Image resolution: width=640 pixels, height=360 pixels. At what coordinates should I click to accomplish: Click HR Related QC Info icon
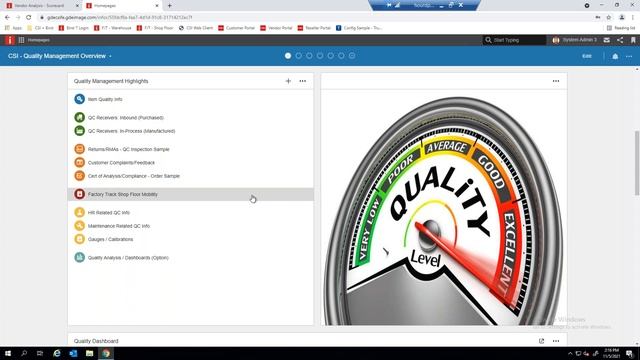pyautogui.click(x=80, y=213)
